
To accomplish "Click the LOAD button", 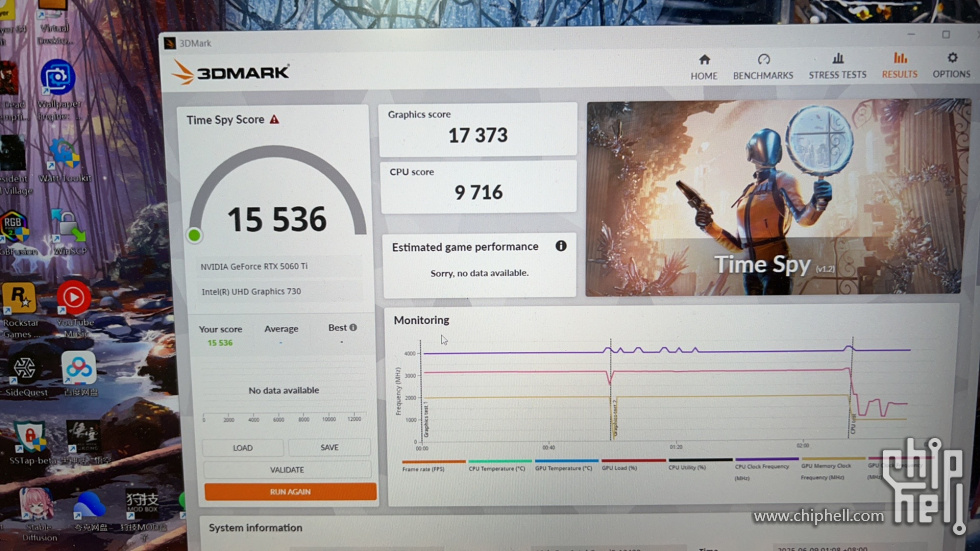I will (242, 448).
